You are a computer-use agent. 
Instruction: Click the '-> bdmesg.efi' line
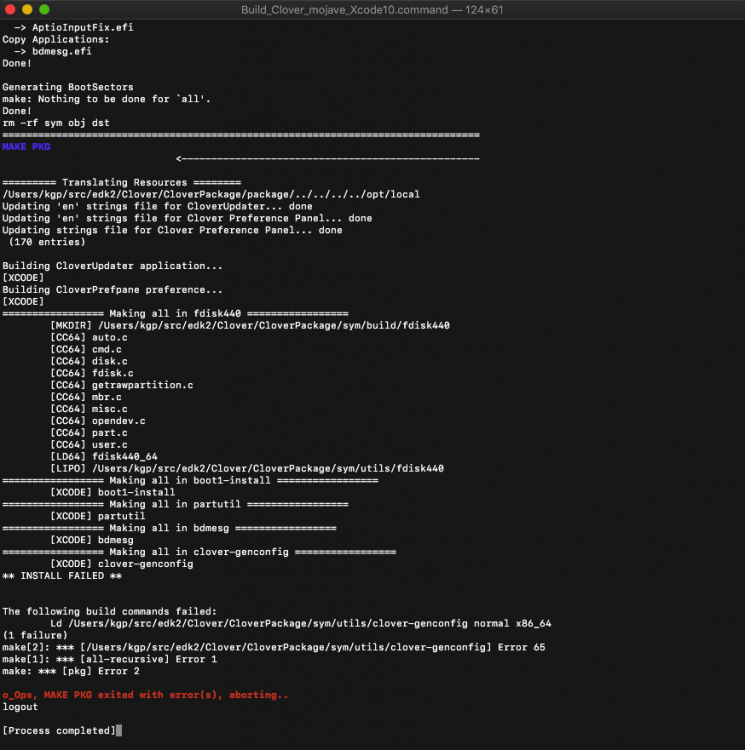(53, 52)
